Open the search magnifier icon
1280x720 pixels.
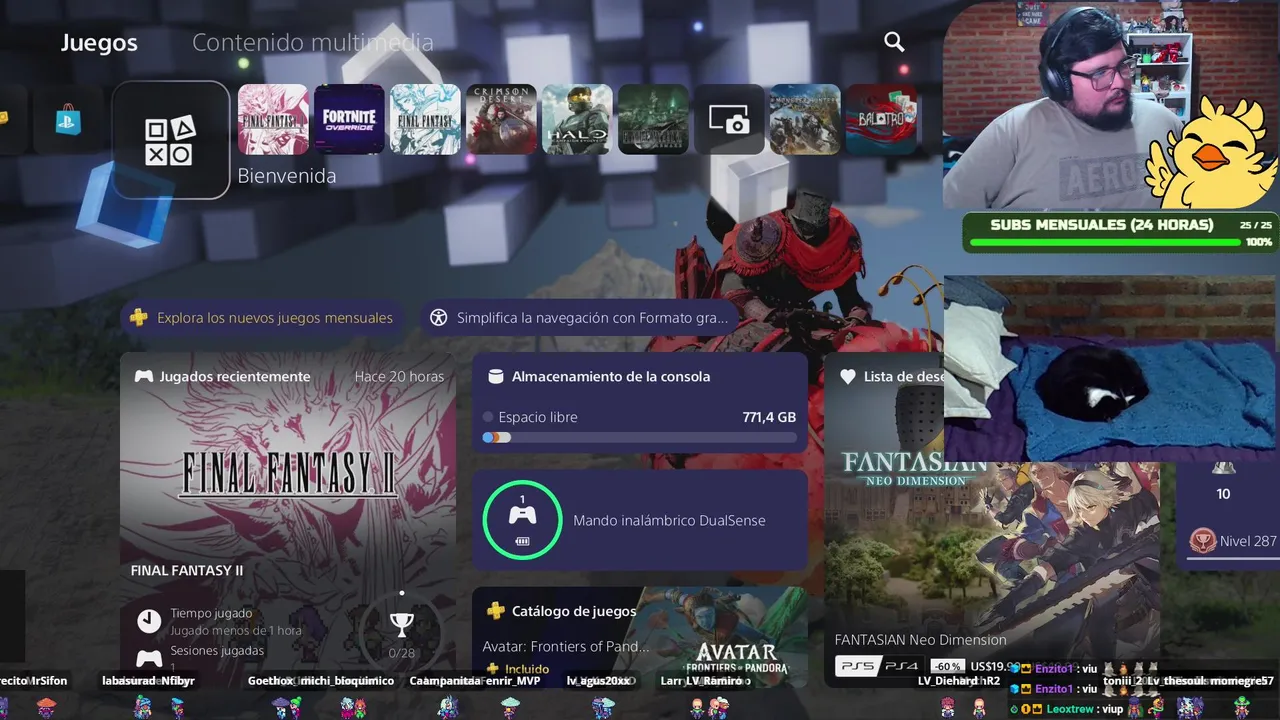click(894, 42)
